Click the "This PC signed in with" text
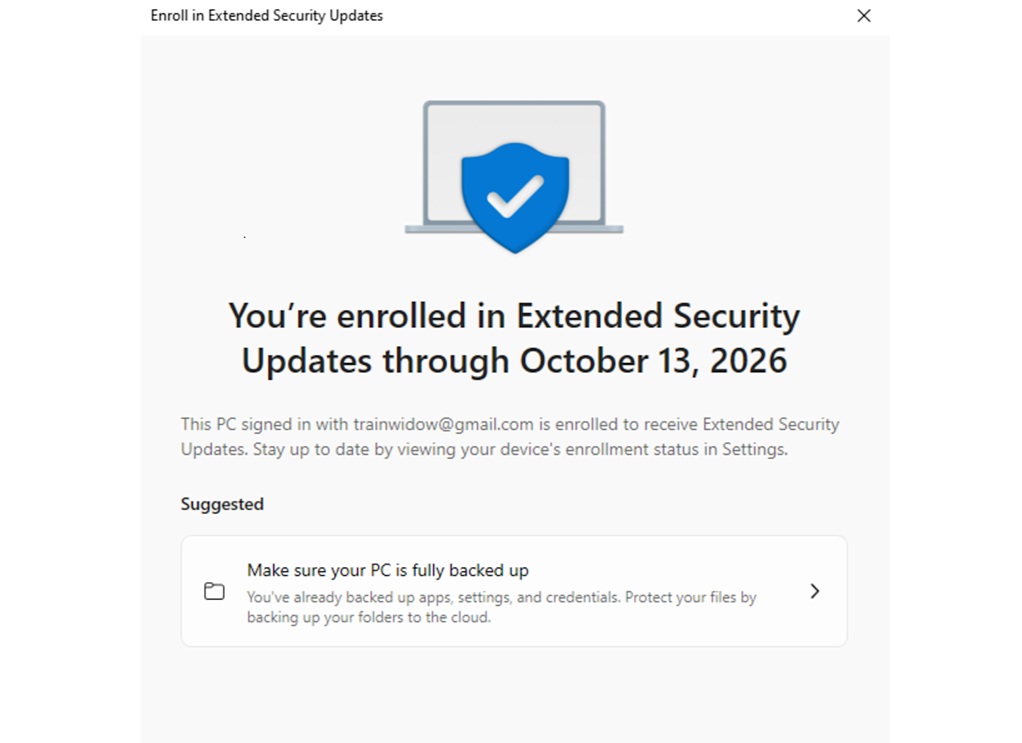This screenshot has height=743, width=1022. [x=264, y=424]
